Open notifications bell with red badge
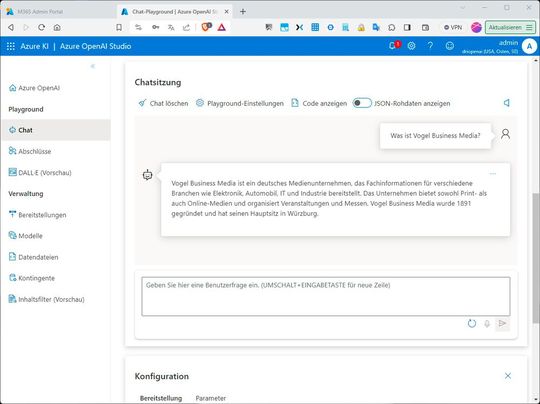 pyautogui.click(x=394, y=45)
